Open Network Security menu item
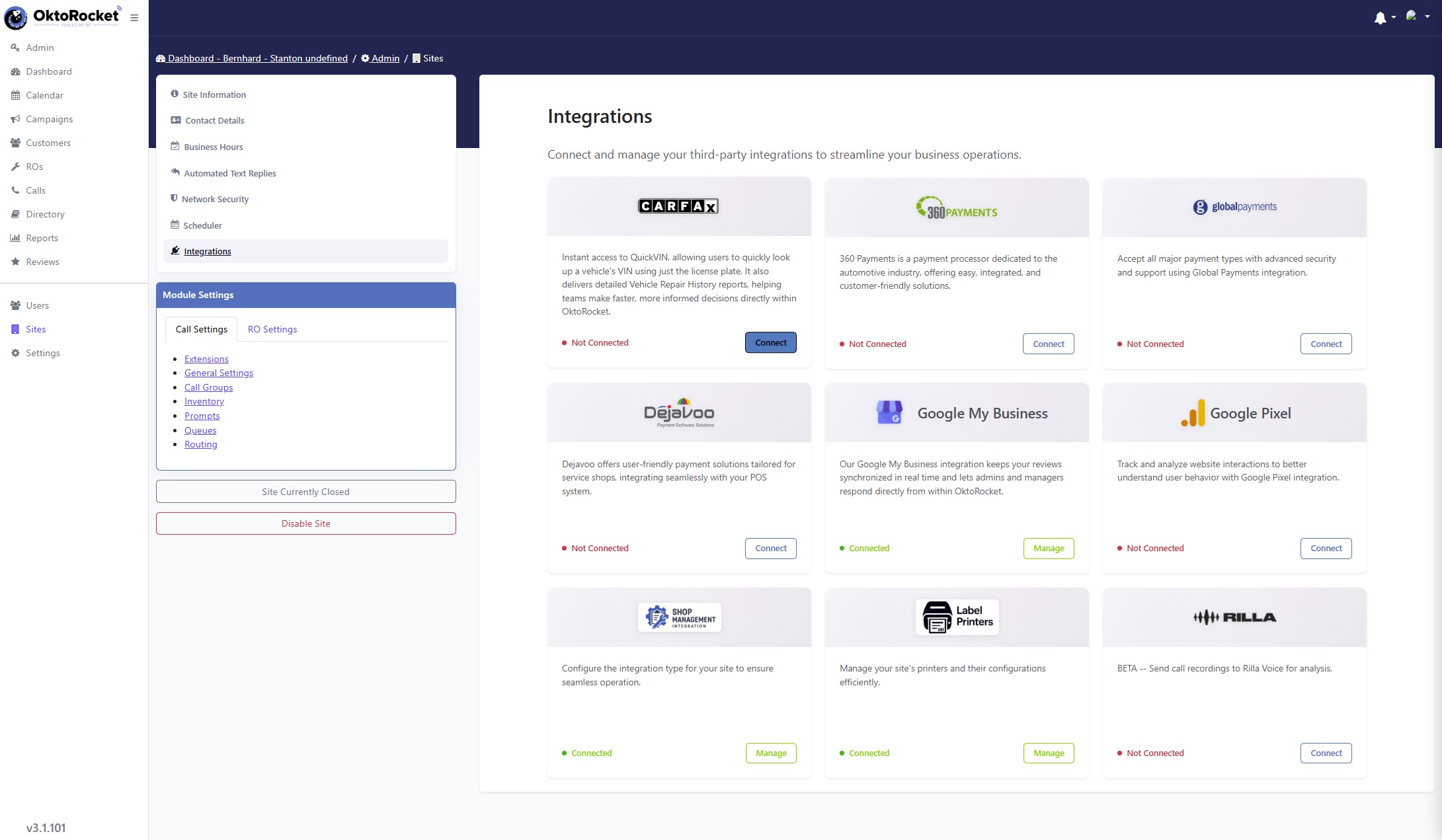Viewport: 1442px width, 840px height. 305,199
